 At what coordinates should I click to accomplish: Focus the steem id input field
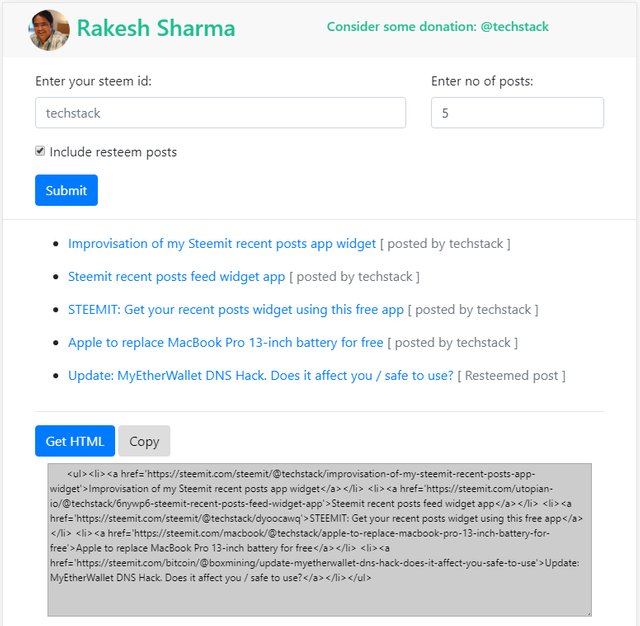coord(220,113)
